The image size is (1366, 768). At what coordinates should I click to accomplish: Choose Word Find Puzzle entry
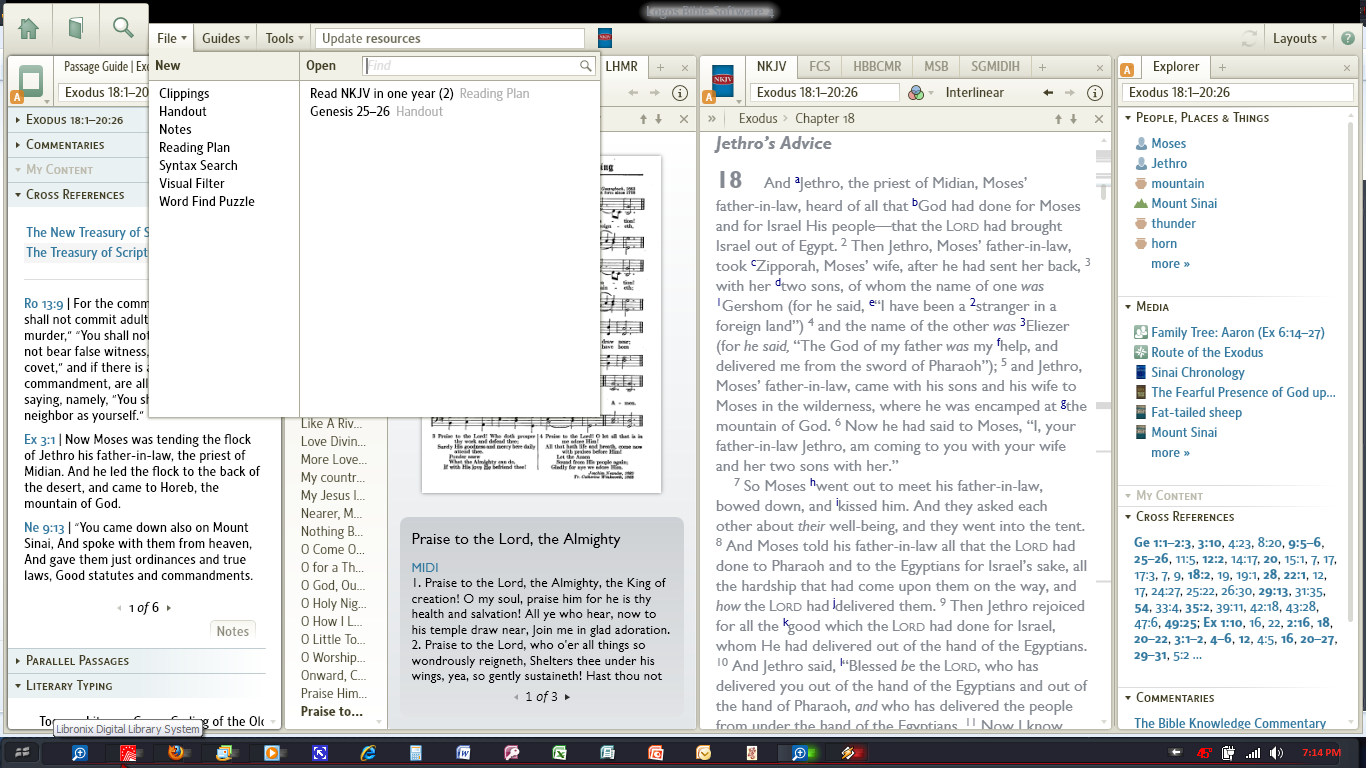pyautogui.click(x=207, y=201)
